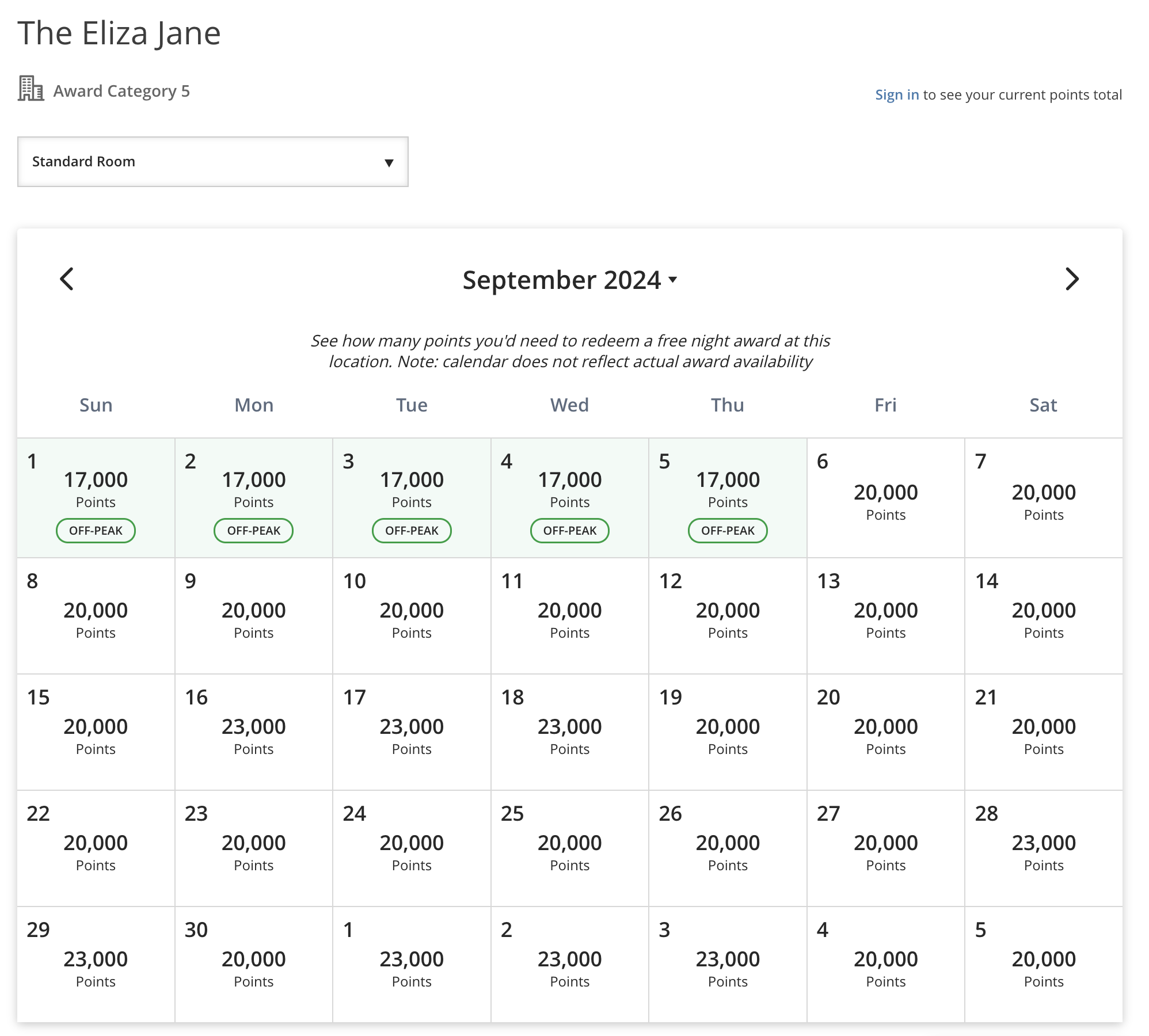This screenshot has height=1036, width=1149.
Task: Select September 23 date cell
Action: coord(254,848)
